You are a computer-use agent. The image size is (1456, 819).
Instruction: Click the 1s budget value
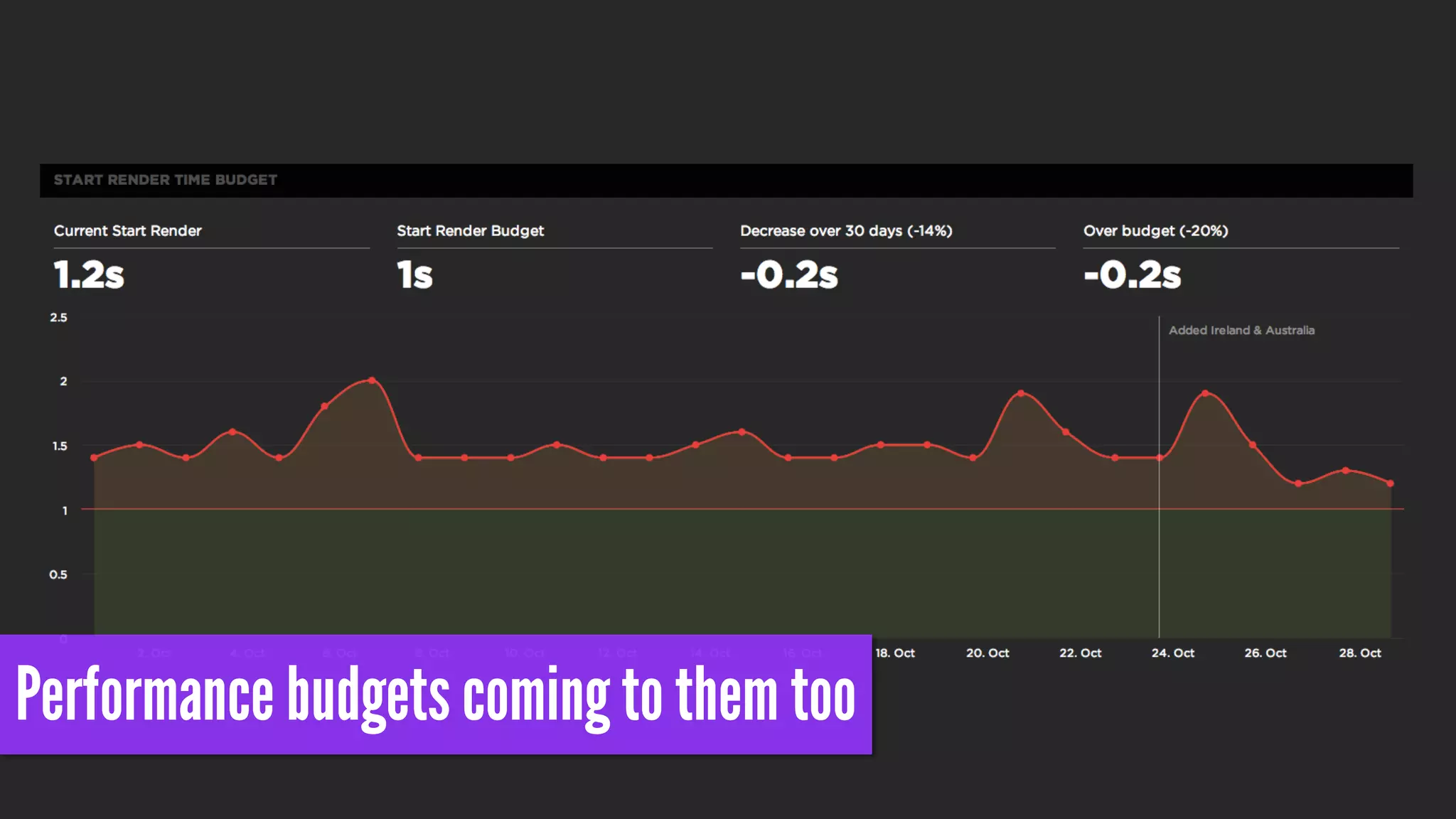point(414,274)
